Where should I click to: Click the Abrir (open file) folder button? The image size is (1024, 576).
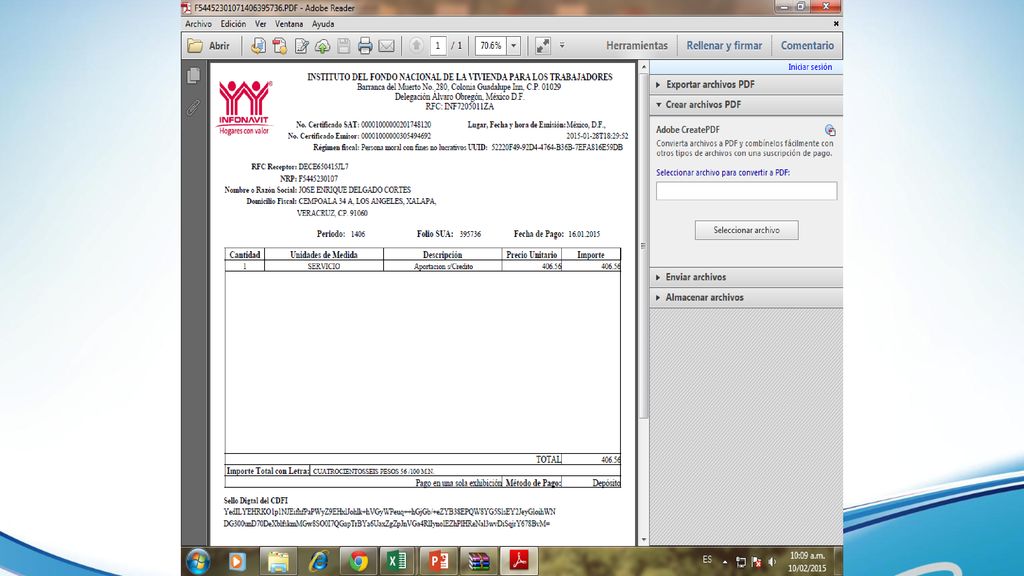(209, 46)
